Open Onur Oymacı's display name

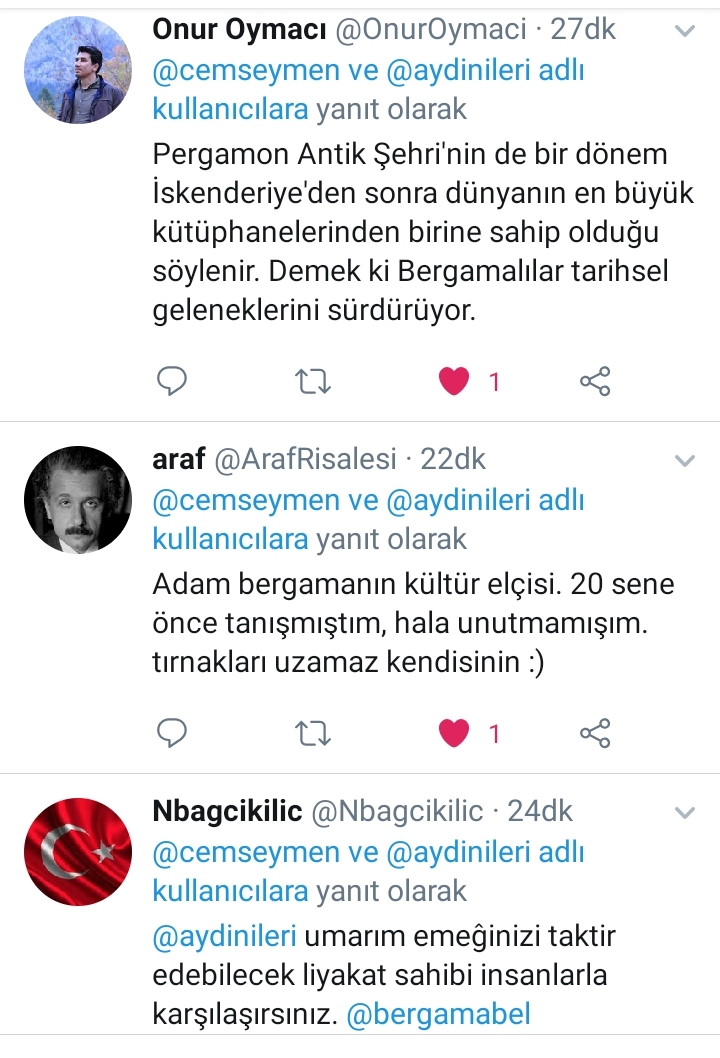tap(240, 30)
